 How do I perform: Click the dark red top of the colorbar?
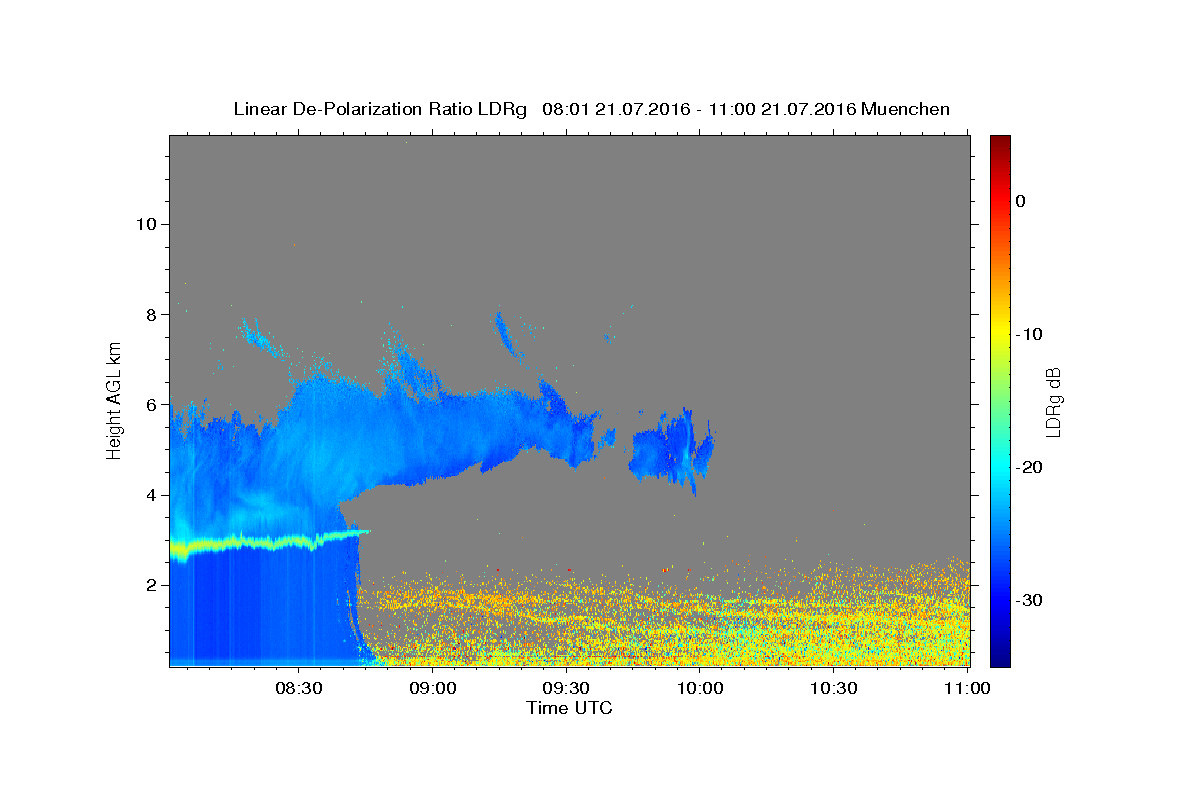pyautogui.click(x=1000, y=145)
